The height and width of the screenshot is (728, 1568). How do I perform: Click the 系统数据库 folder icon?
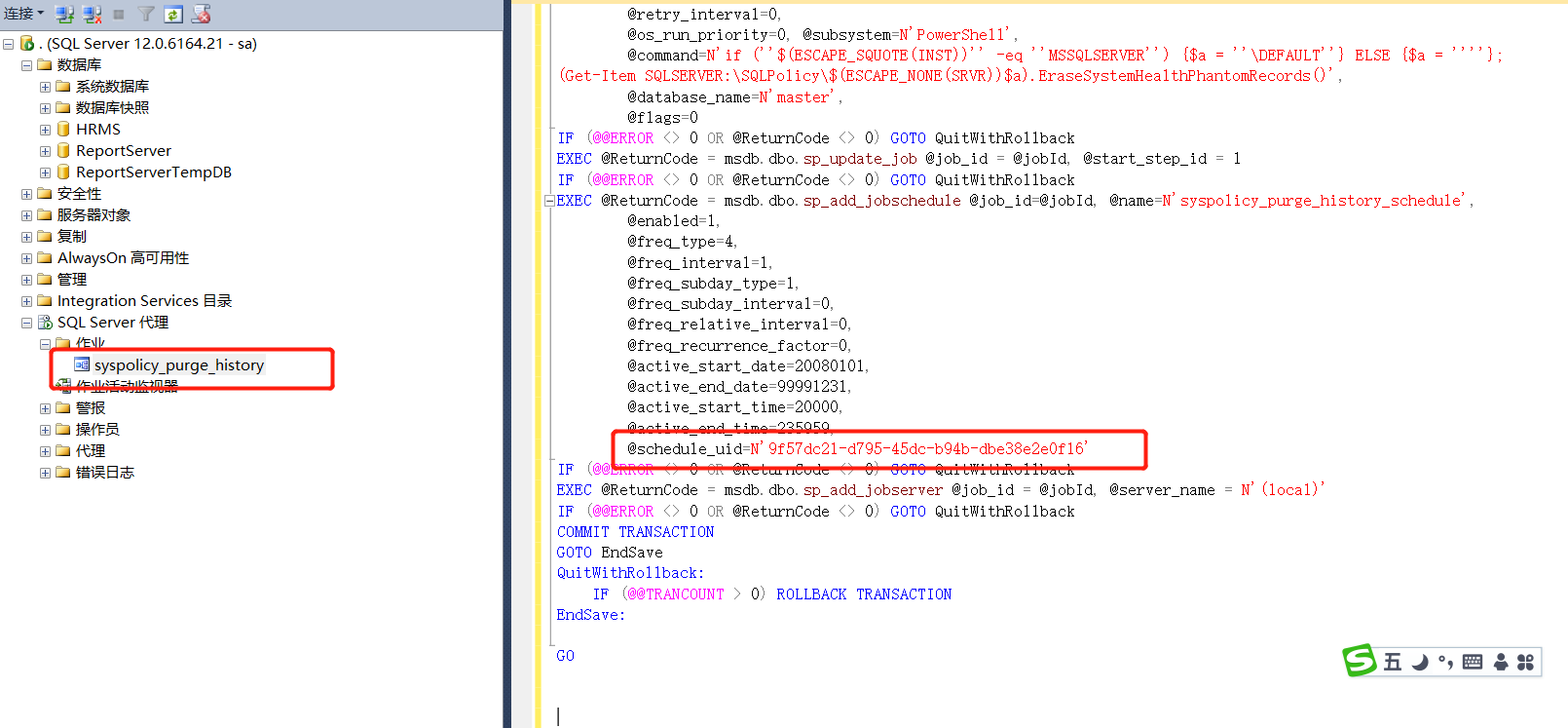point(63,86)
